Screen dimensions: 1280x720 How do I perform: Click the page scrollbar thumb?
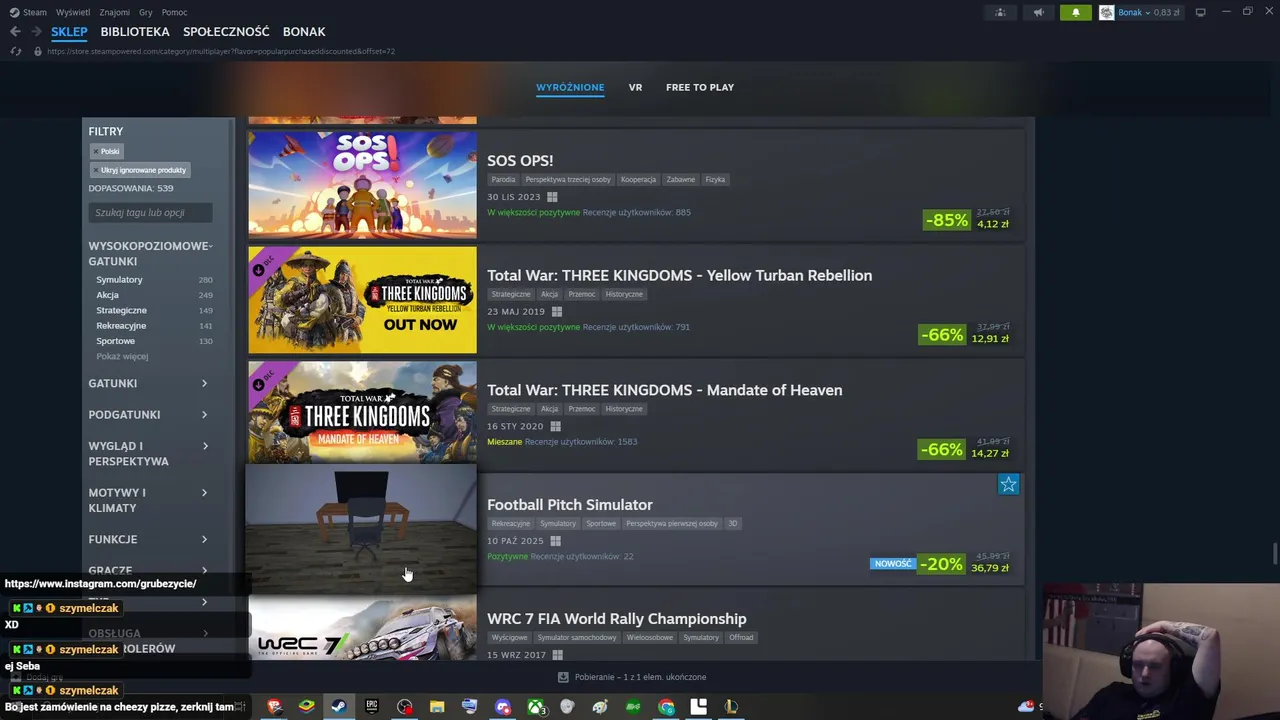pyautogui.click(x=1275, y=553)
